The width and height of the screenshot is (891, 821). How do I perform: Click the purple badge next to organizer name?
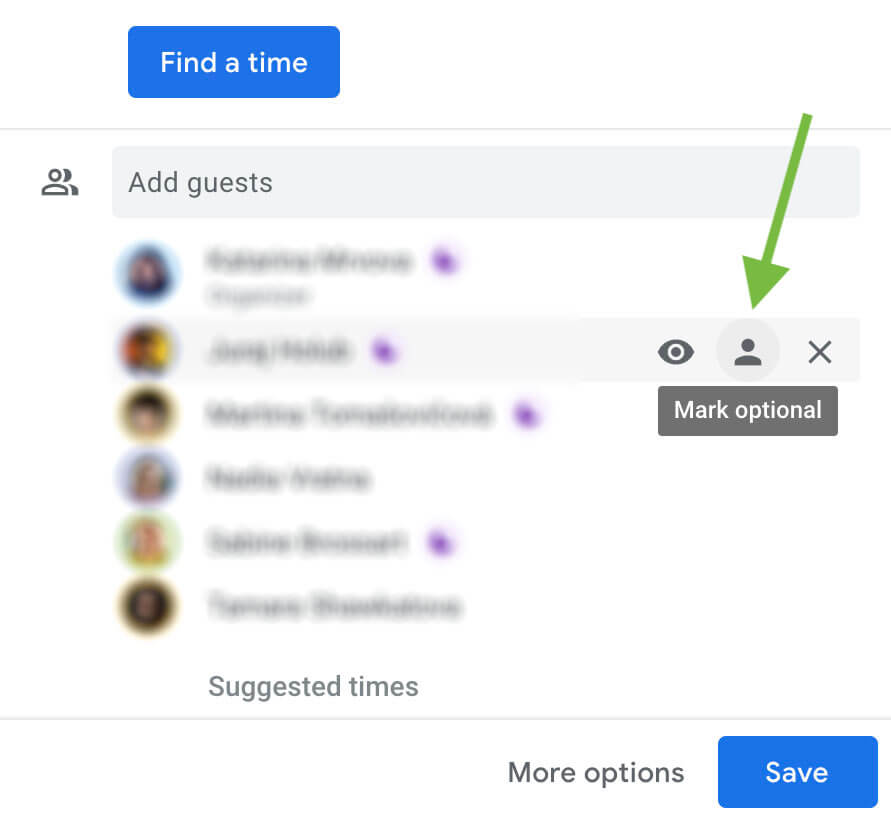coord(445,262)
